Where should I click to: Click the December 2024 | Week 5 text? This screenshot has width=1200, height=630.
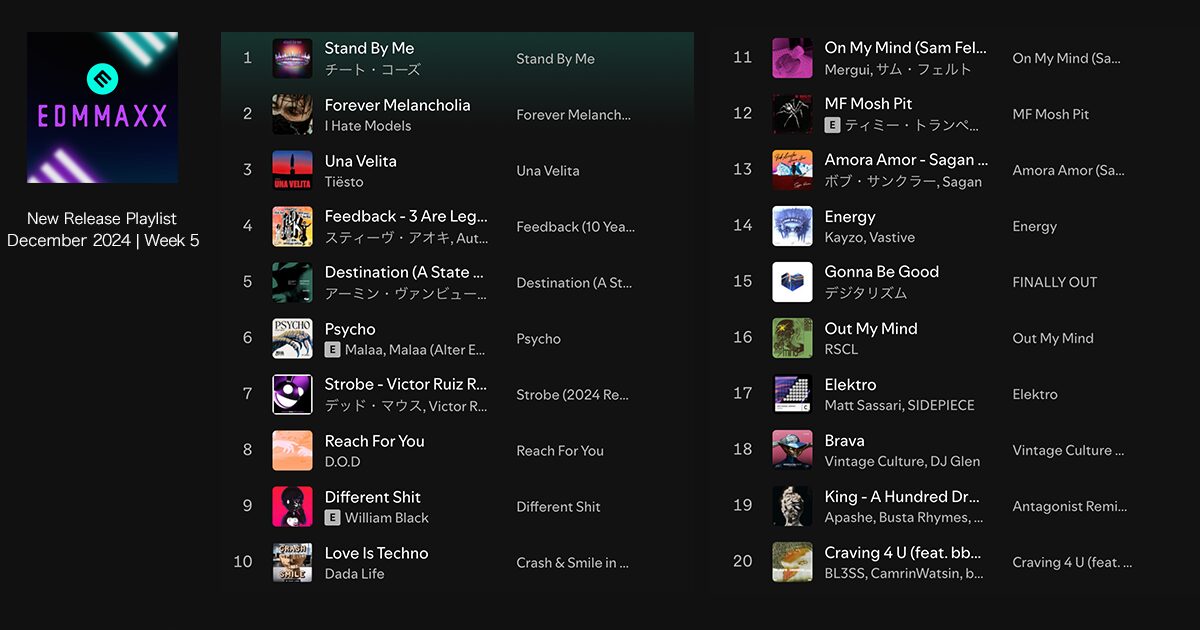pyautogui.click(x=103, y=241)
